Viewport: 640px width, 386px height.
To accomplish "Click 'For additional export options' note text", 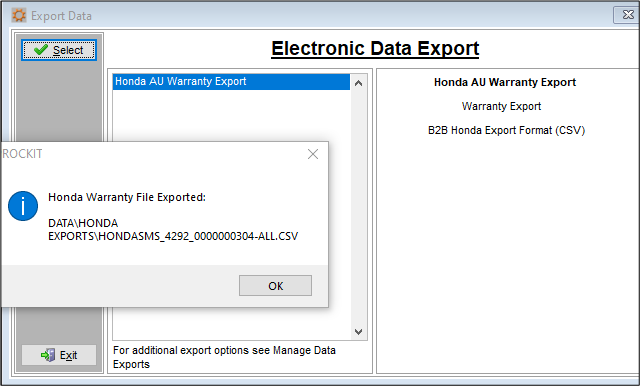I will (x=224, y=357).
